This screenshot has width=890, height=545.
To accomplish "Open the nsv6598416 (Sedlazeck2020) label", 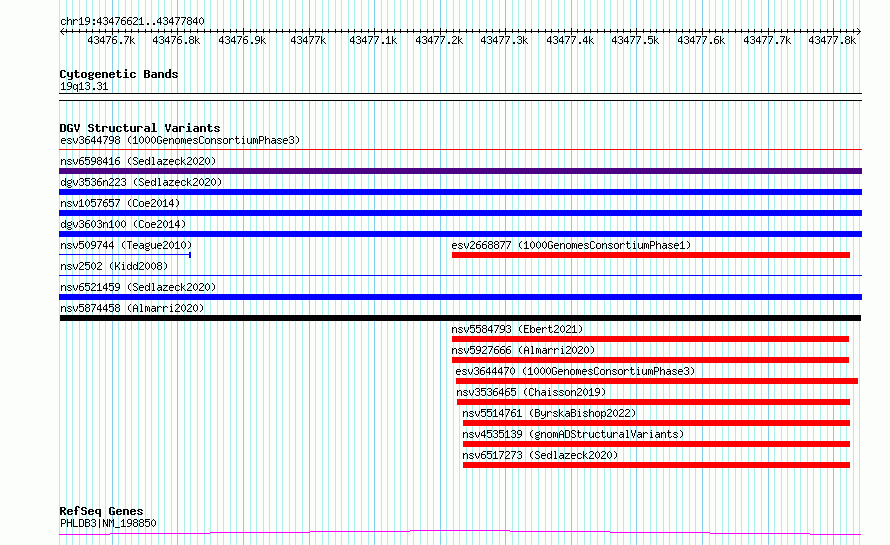I will 138,161.
